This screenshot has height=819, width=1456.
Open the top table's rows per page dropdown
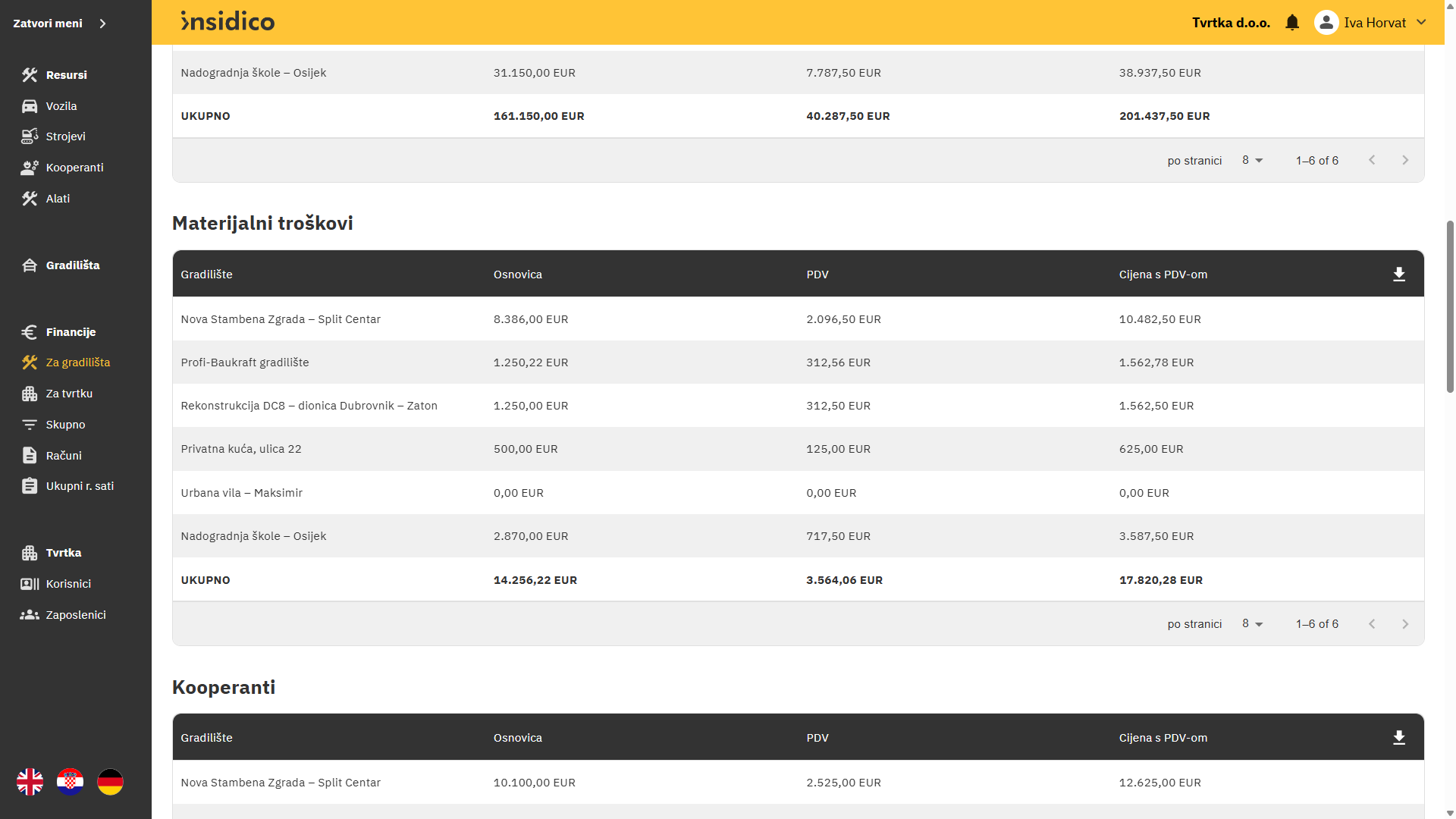click(1252, 161)
